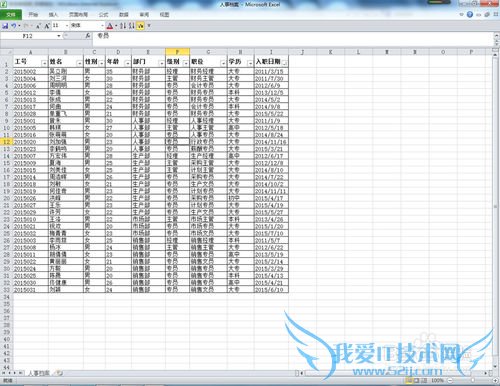The width and height of the screenshot is (500, 386).
Task: Open the 职位 column filter dropdown
Action: tap(223, 63)
